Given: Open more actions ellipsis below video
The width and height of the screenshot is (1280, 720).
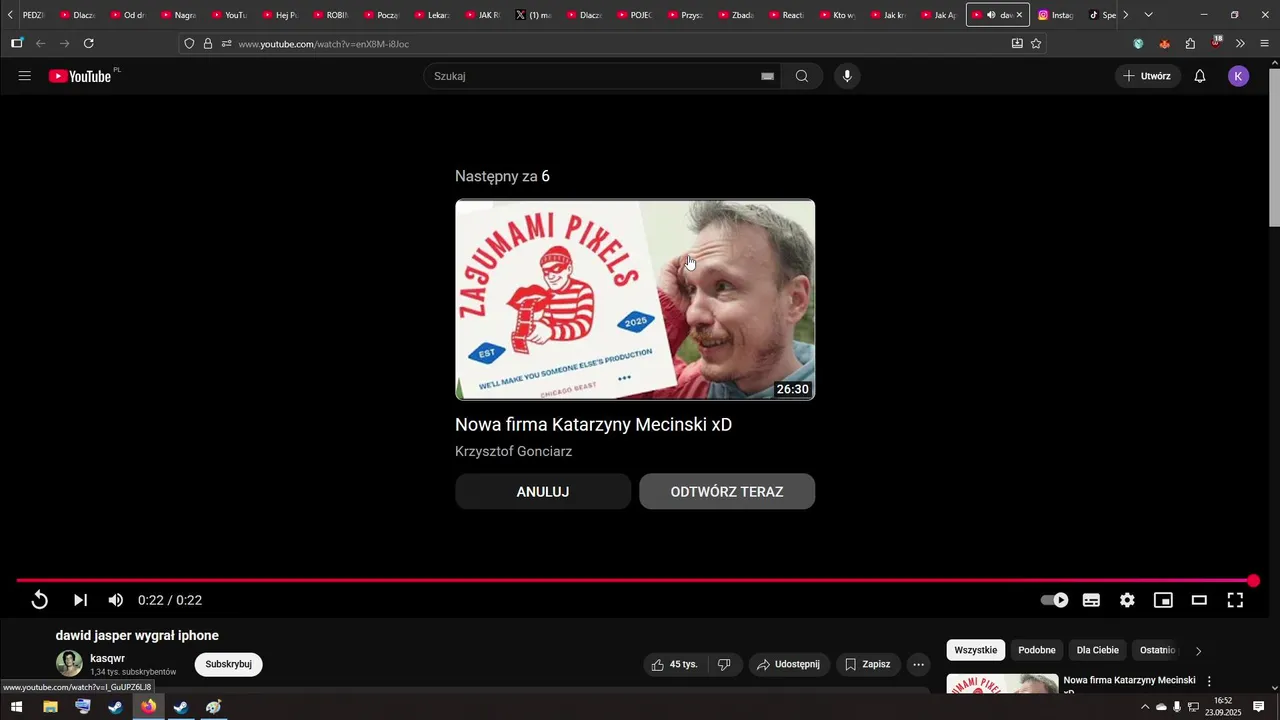Looking at the screenshot, I should click(919, 664).
